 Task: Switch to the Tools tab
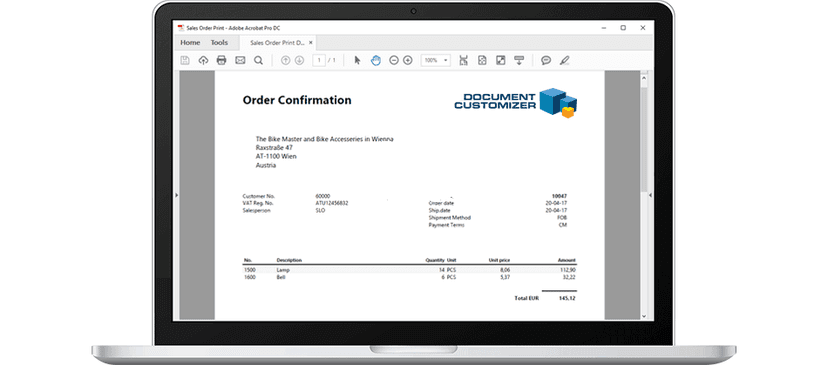[x=219, y=43]
